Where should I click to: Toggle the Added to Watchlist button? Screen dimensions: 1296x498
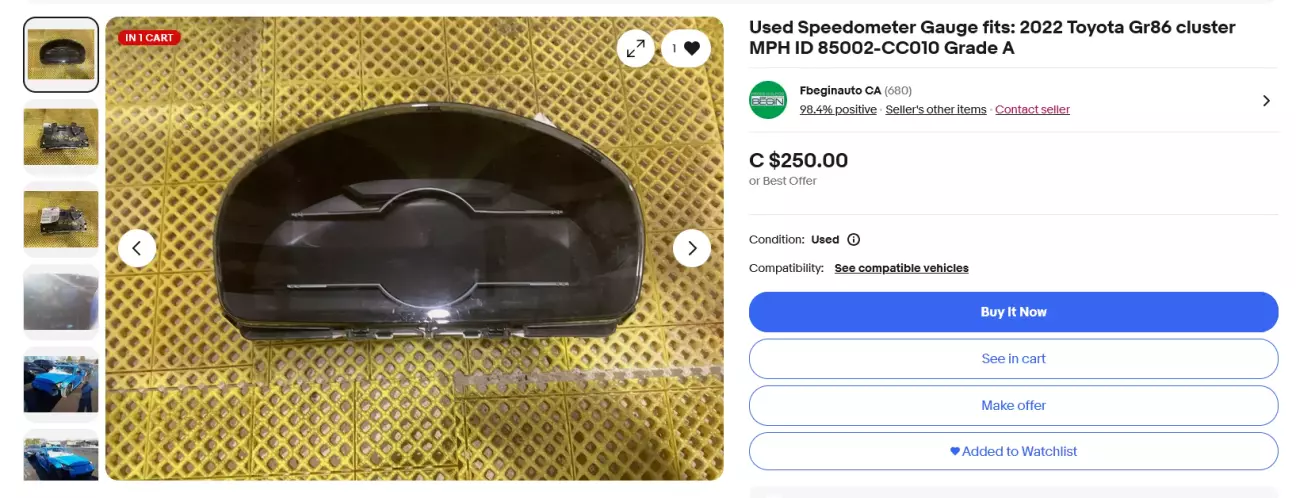point(1013,451)
